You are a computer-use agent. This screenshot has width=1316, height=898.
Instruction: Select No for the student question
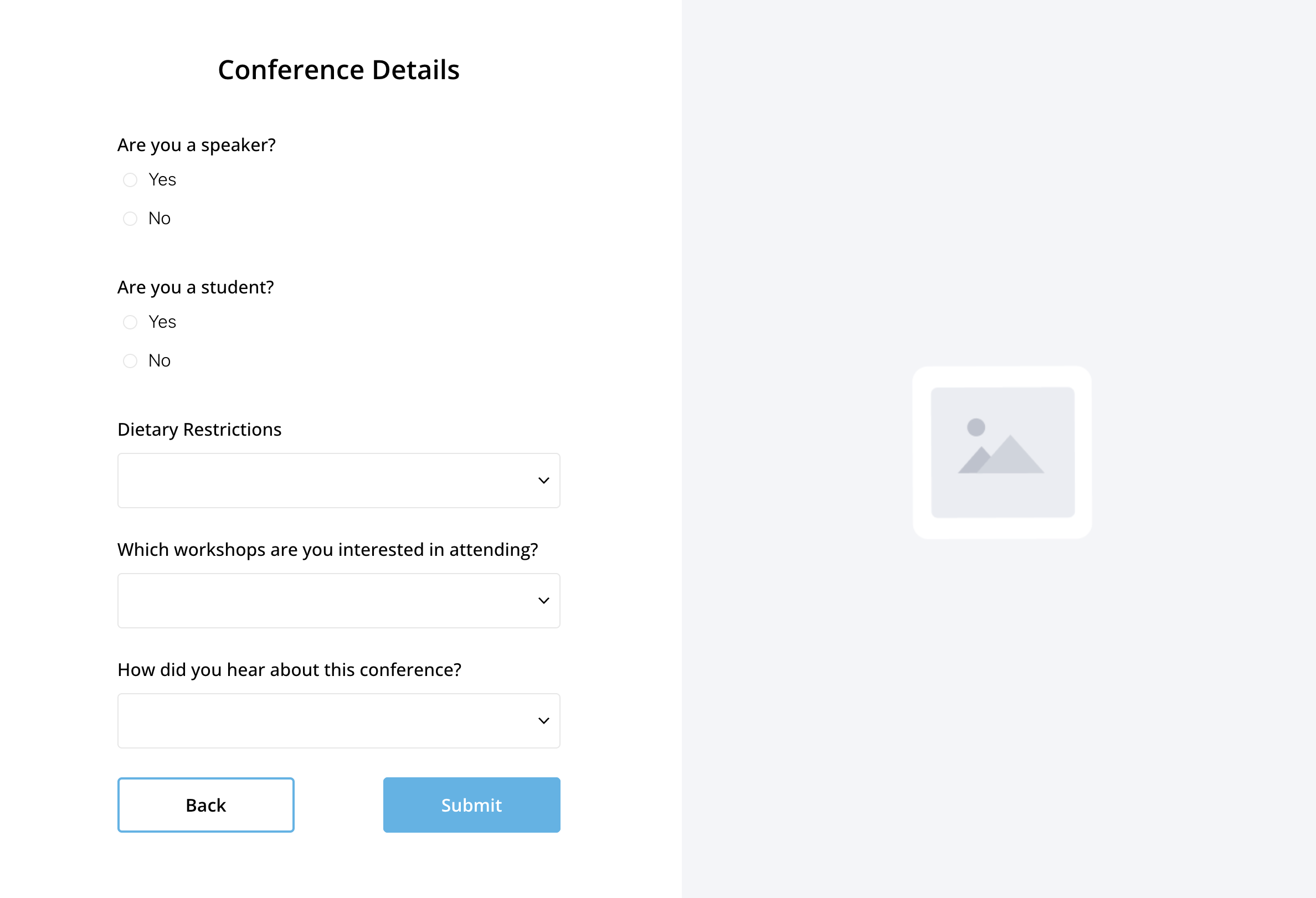click(130, 360)
